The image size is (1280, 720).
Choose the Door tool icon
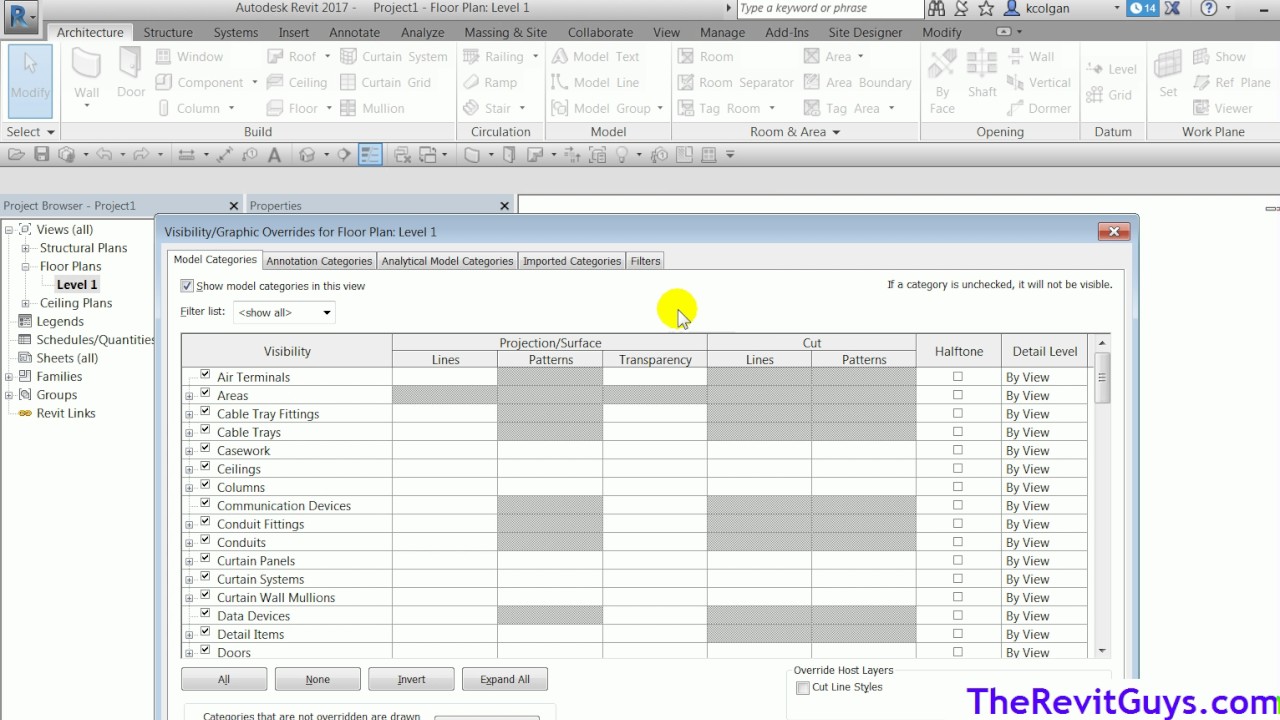(131, 72)
